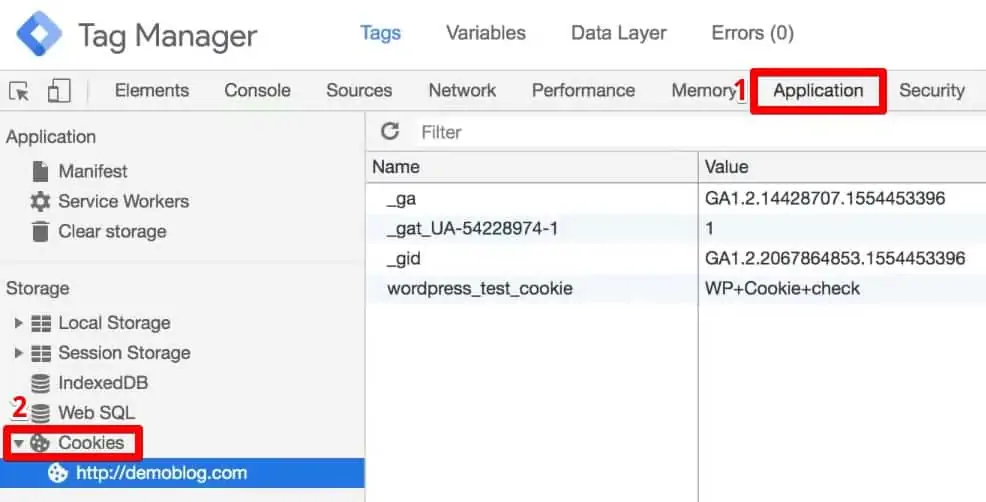Image resolution: width=986 pixels, height=502 pixels.
Task: Switch to the Memory panel
Action: point(702,91)
